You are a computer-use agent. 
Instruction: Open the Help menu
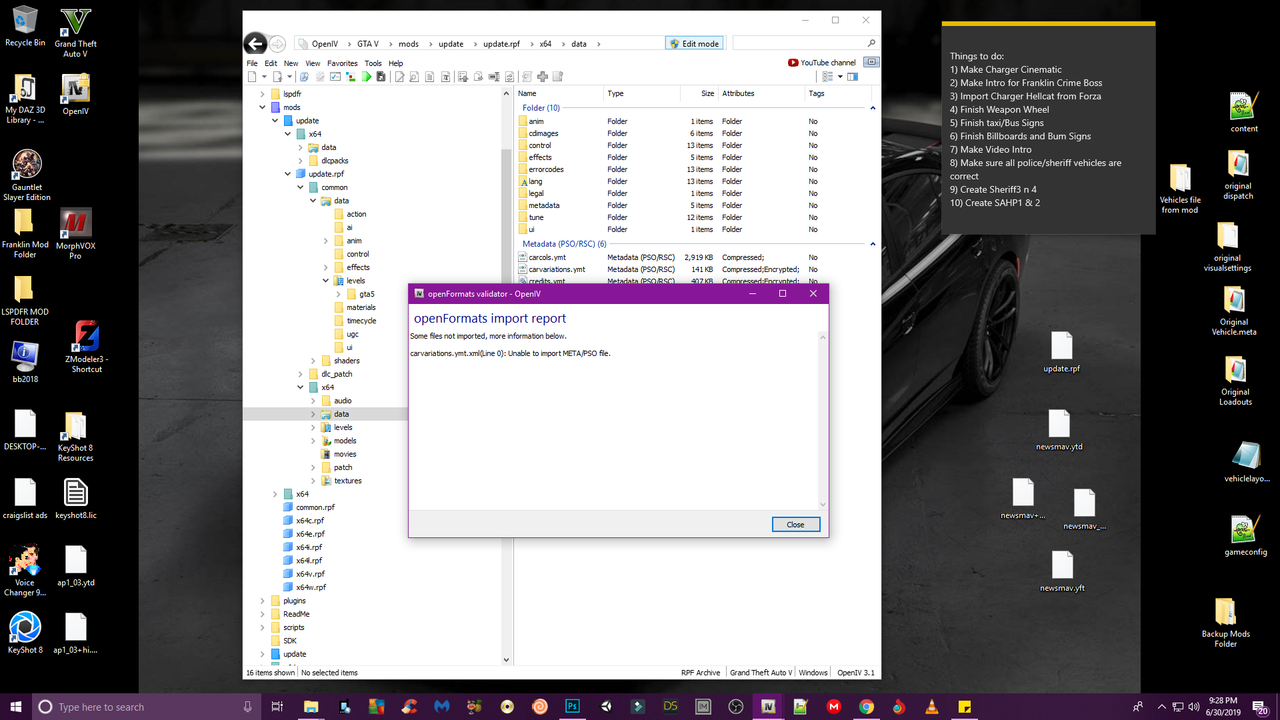point(396,63)
